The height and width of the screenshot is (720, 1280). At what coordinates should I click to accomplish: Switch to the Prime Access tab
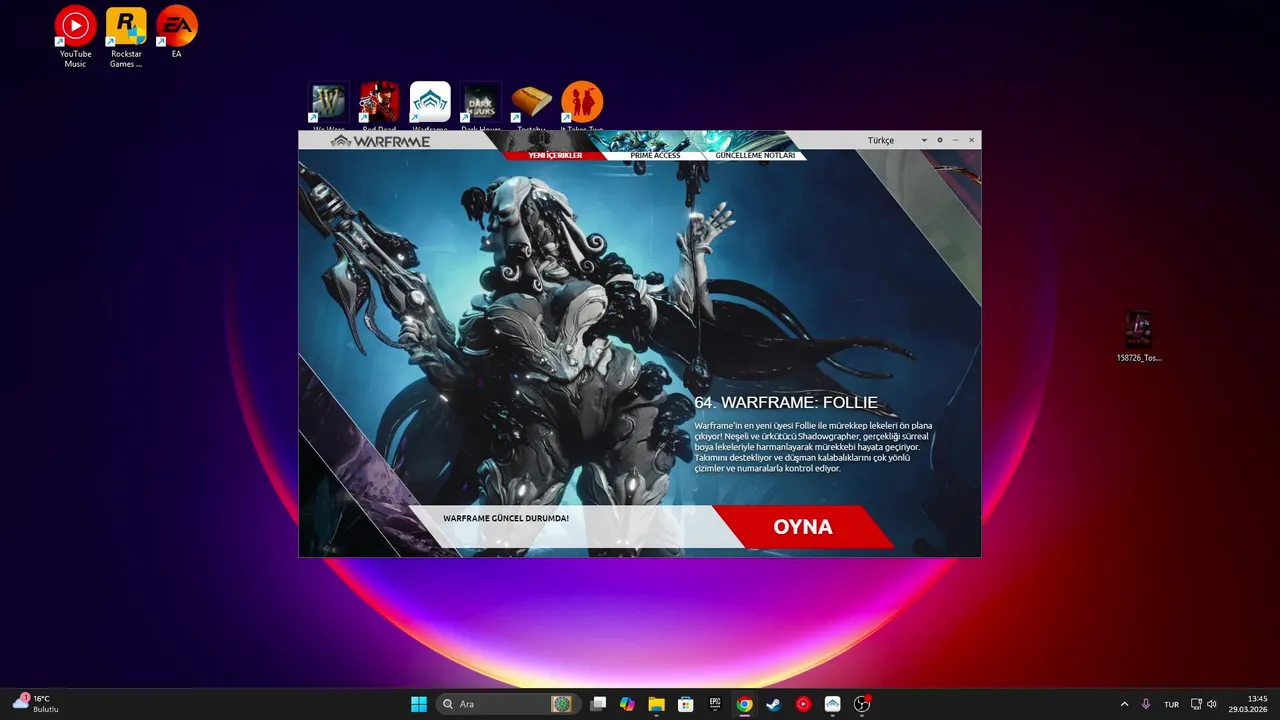point(655,155)
